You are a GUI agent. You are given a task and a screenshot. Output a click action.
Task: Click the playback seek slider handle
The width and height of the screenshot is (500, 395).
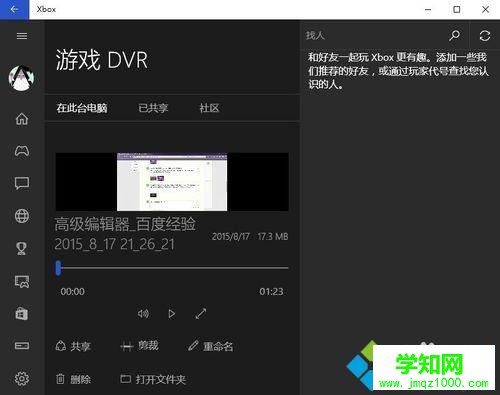tap(59, 268)
